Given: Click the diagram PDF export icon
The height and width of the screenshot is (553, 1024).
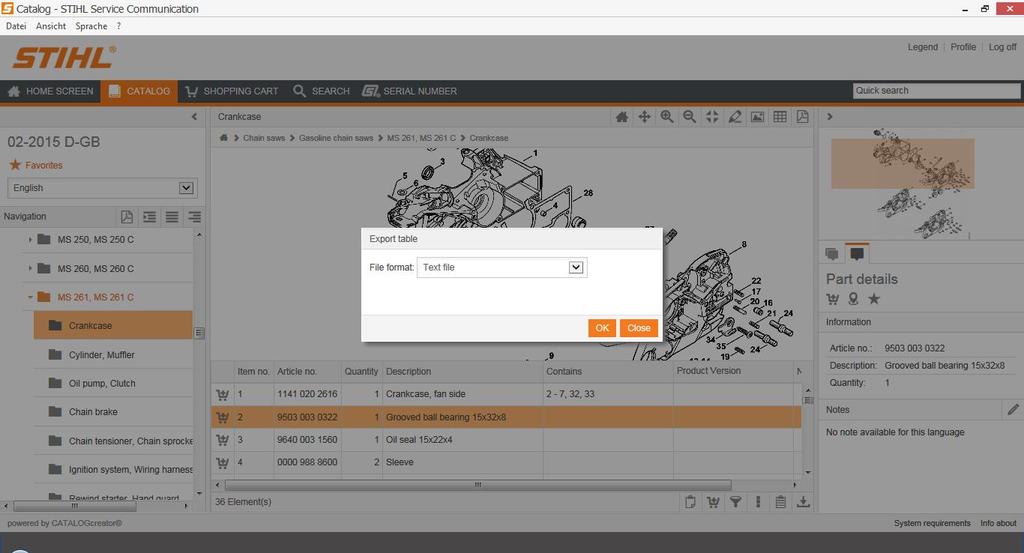Looking at the screenshot, I should pyautogui.click(x=803, y=117).
